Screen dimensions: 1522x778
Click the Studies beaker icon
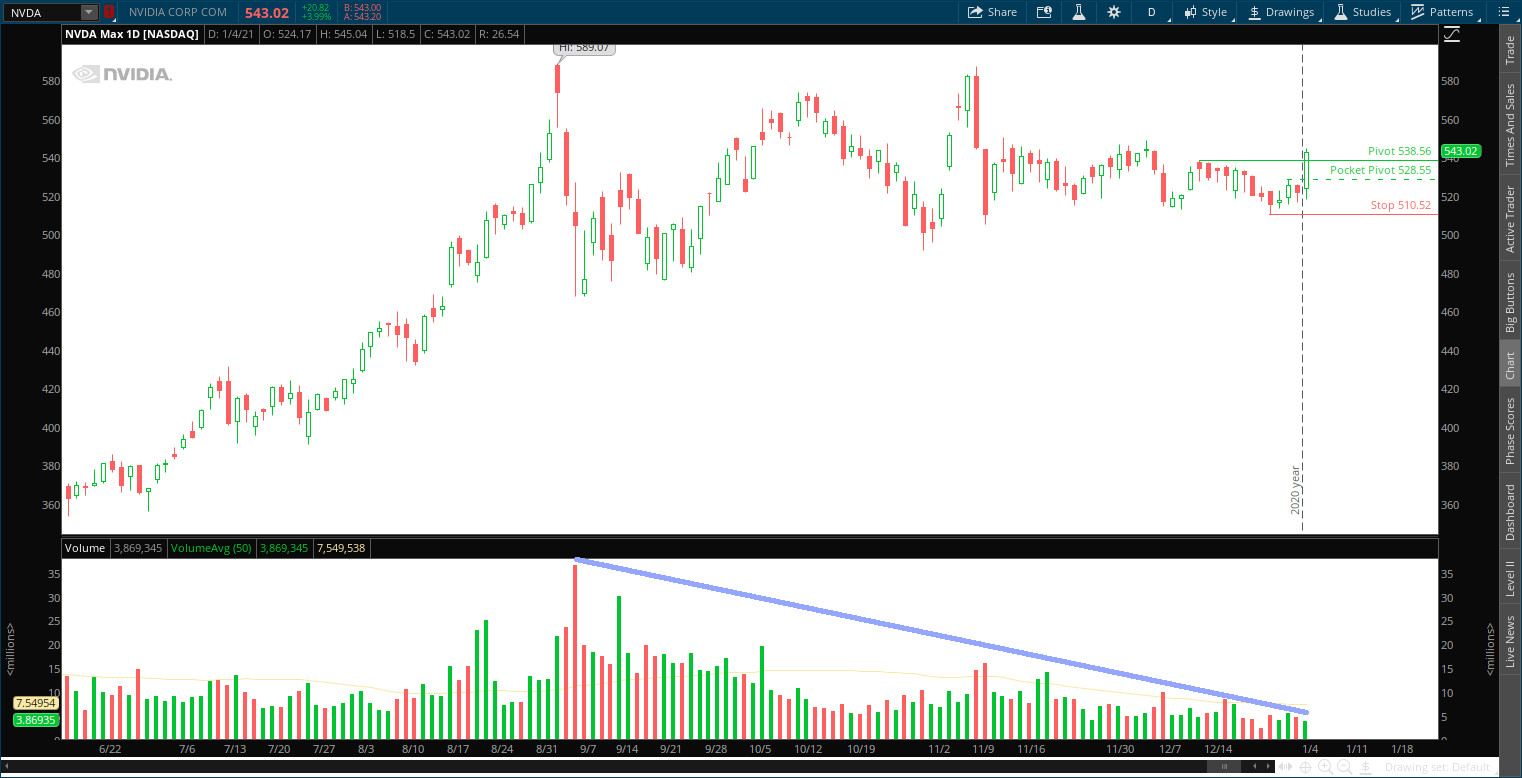click(1341, 12)
